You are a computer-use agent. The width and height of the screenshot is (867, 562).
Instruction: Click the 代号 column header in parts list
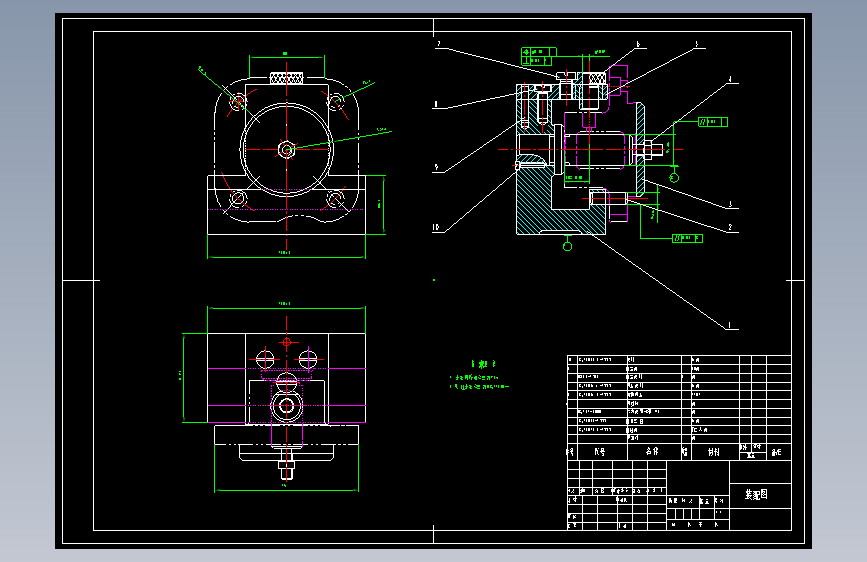[x=599, y=452]
